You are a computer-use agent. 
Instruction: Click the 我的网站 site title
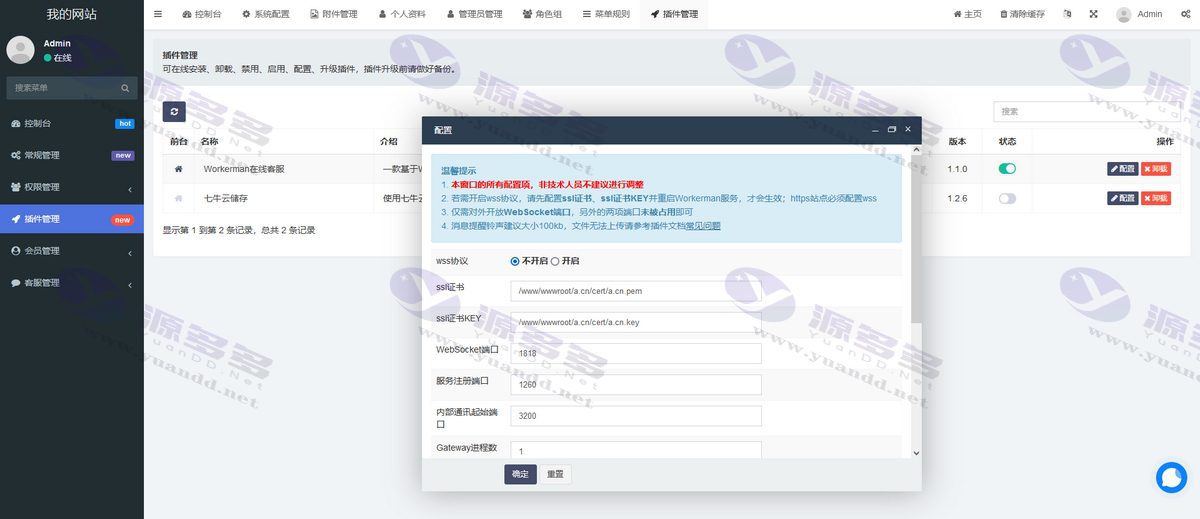[x=72, y=14]
